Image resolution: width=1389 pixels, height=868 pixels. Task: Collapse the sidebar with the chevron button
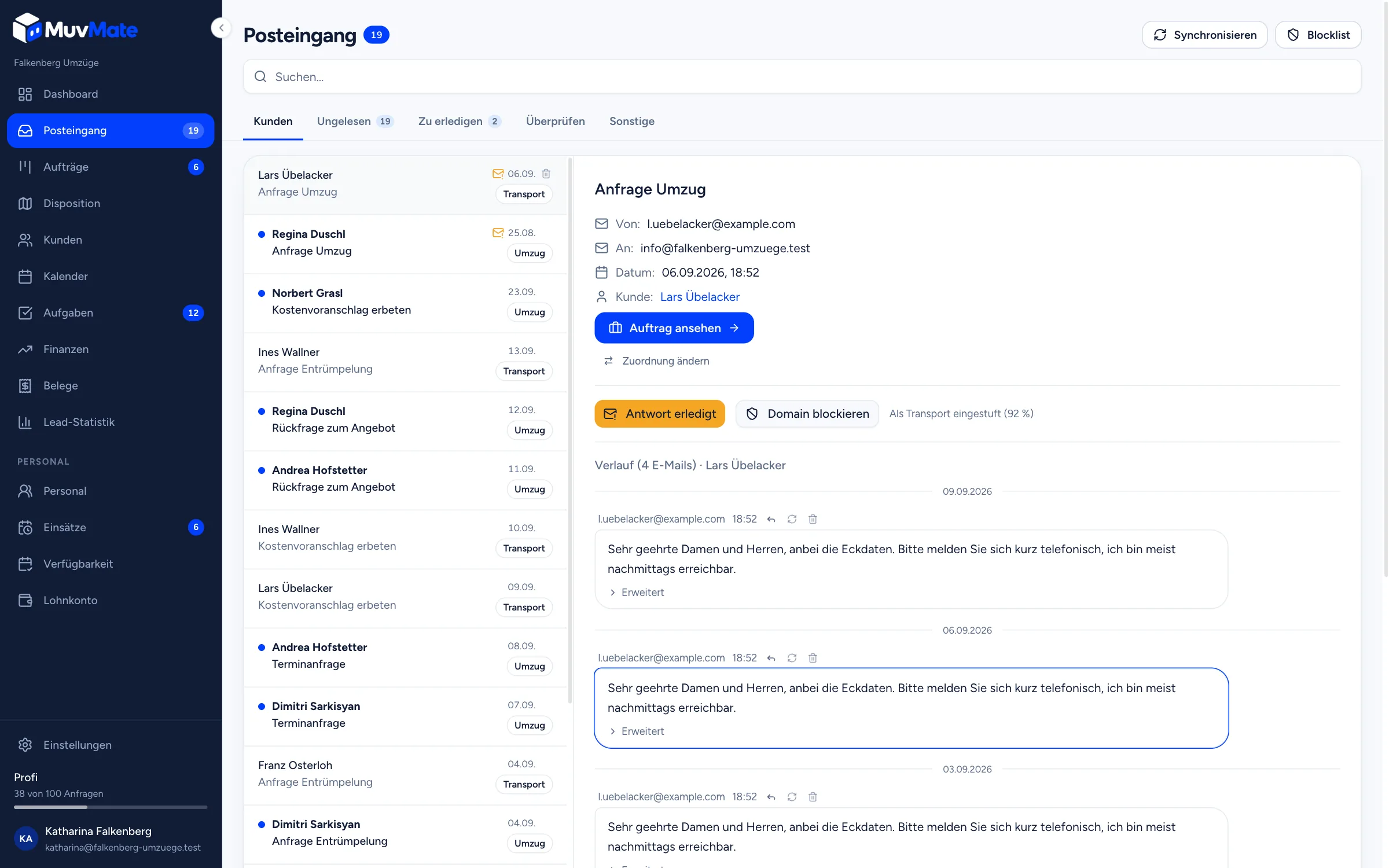tap(221, 28)
